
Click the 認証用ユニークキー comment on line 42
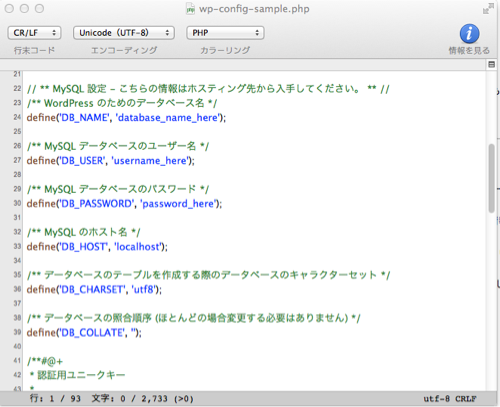78,375
